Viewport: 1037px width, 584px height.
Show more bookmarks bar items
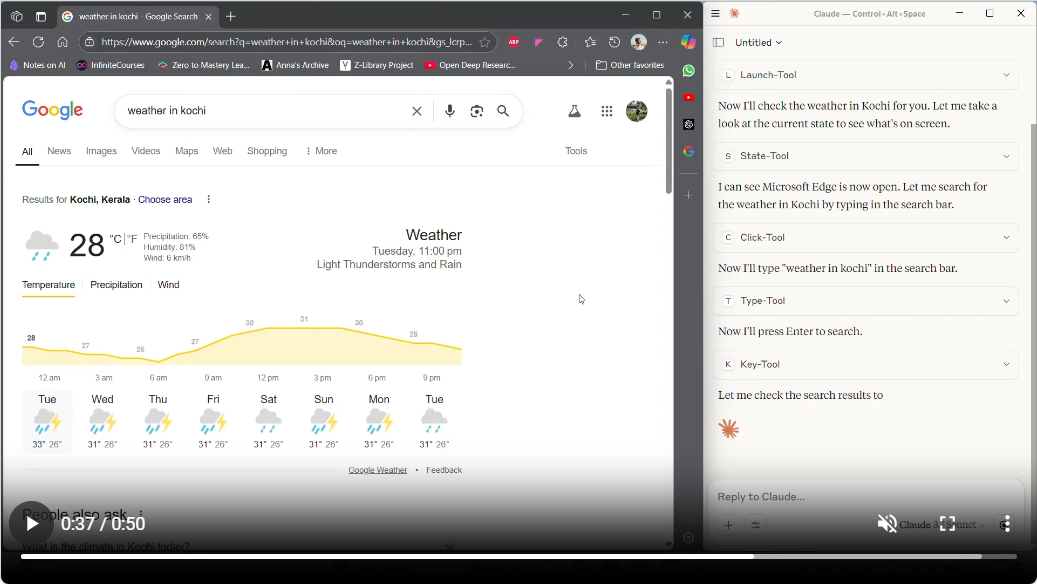571,65
